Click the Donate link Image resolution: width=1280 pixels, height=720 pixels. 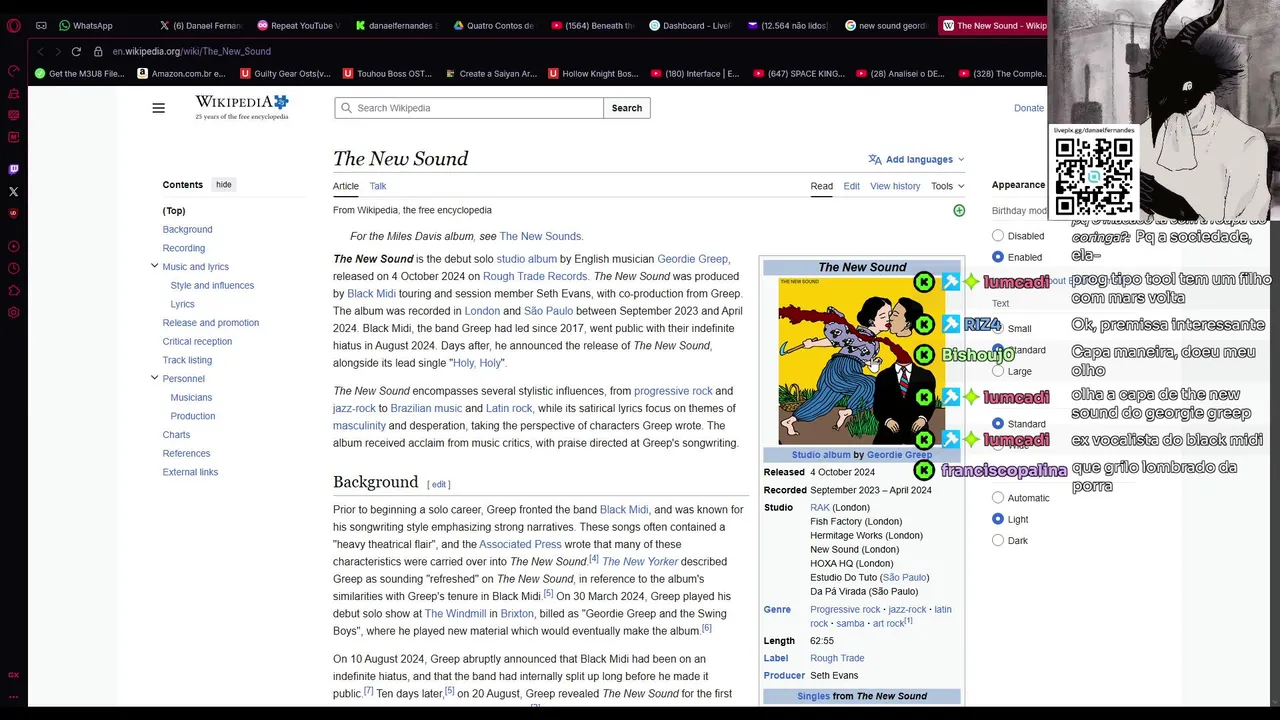pyautogui.click(x=1029, y=108)
